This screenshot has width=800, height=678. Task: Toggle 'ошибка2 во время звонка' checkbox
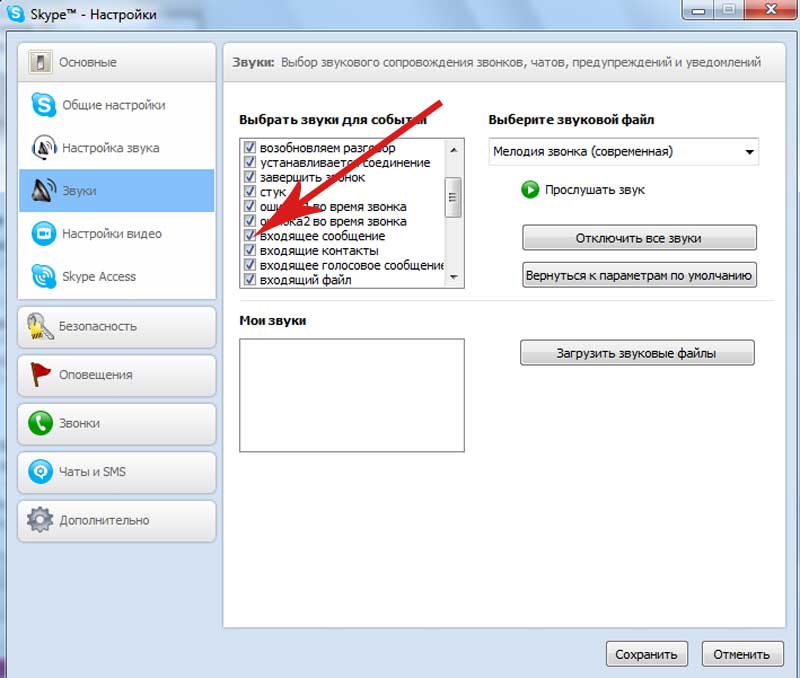[249, 221]
